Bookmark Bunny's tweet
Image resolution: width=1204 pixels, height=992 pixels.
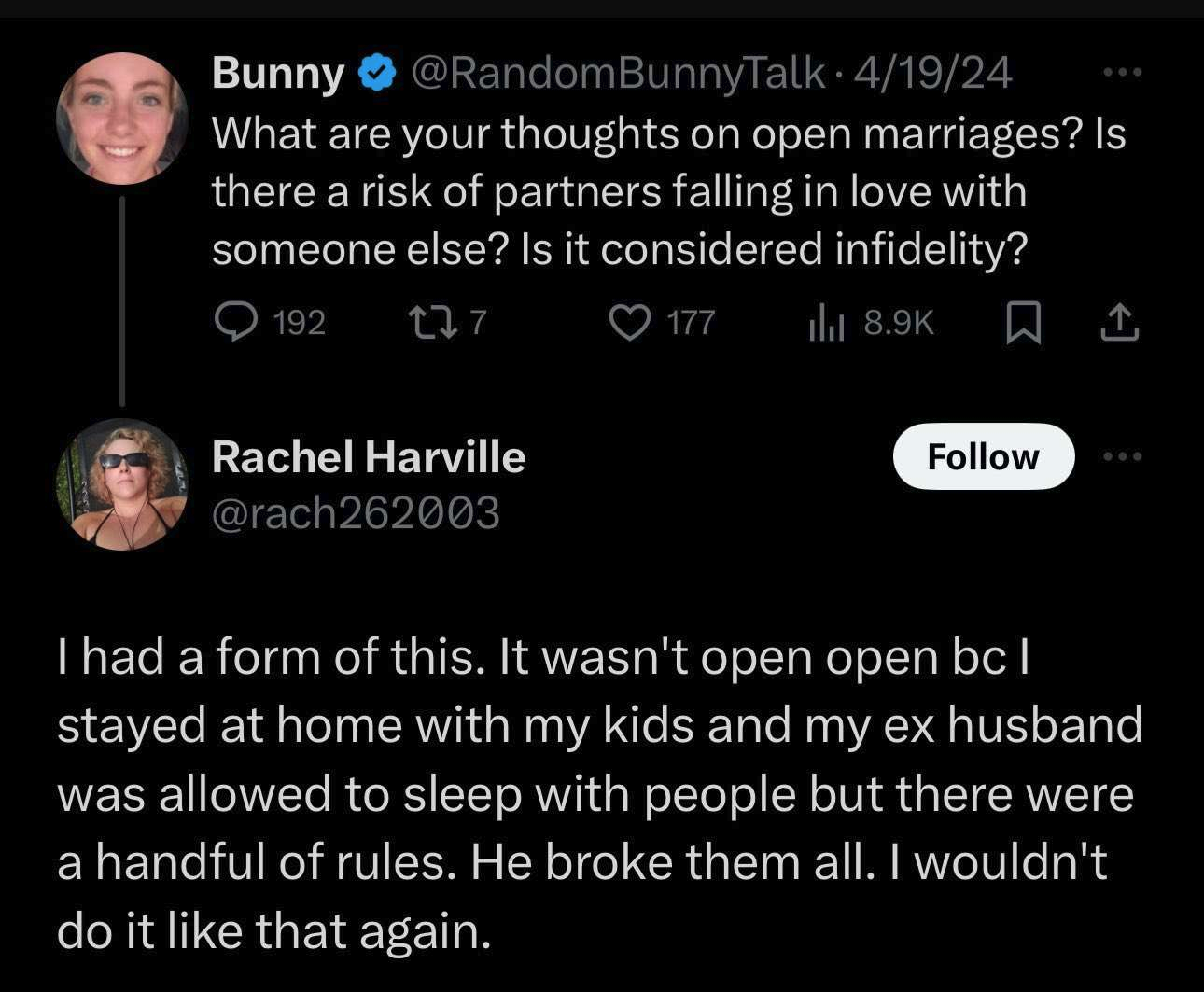click(x=1024, y=323)
